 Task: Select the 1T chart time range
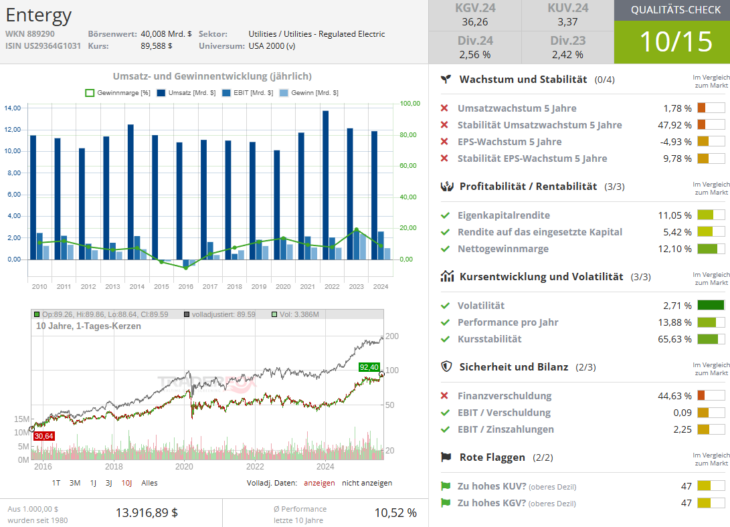coord(56,483)
